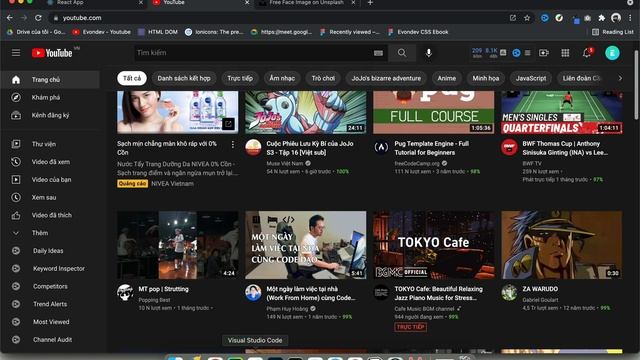640x360 pixels.
Task: Open Most Viewed in sidebar
Action: [50, 322]
